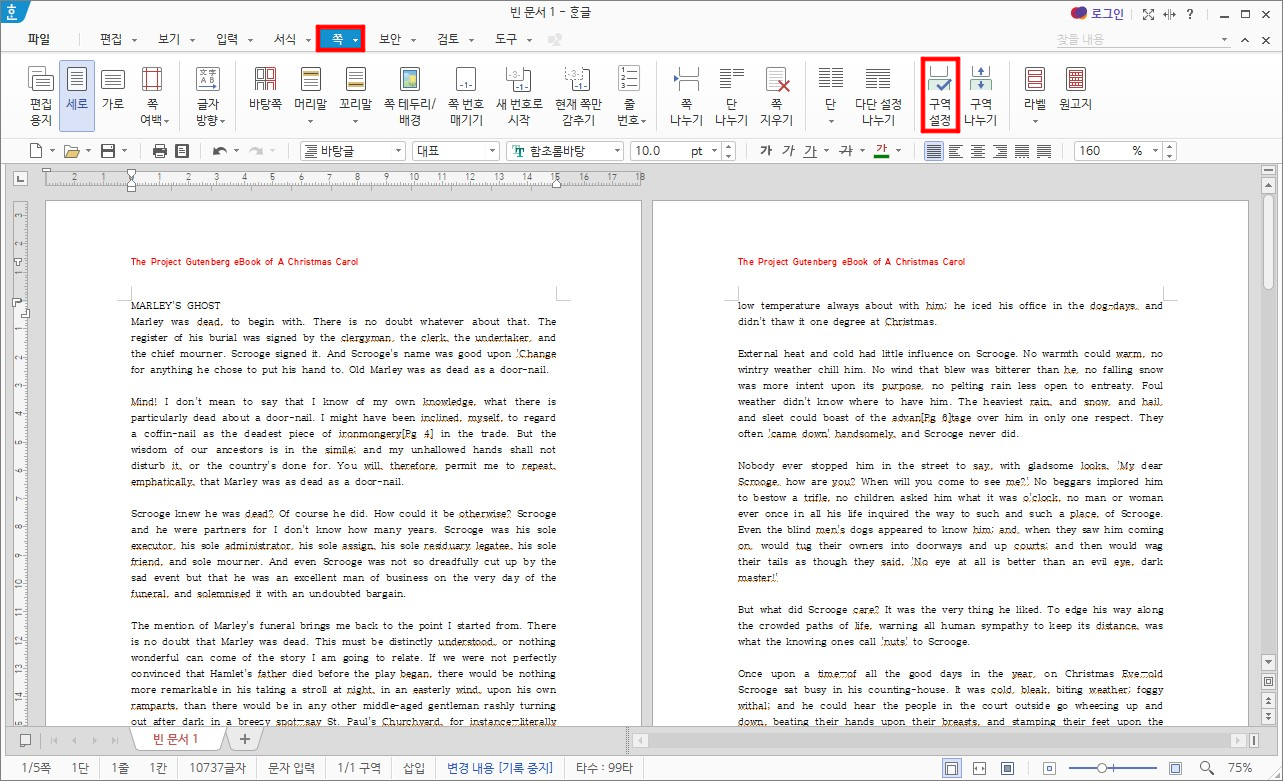Click the open folder icon
This screenshot has width=1283, height=781.
coord(71,151)
